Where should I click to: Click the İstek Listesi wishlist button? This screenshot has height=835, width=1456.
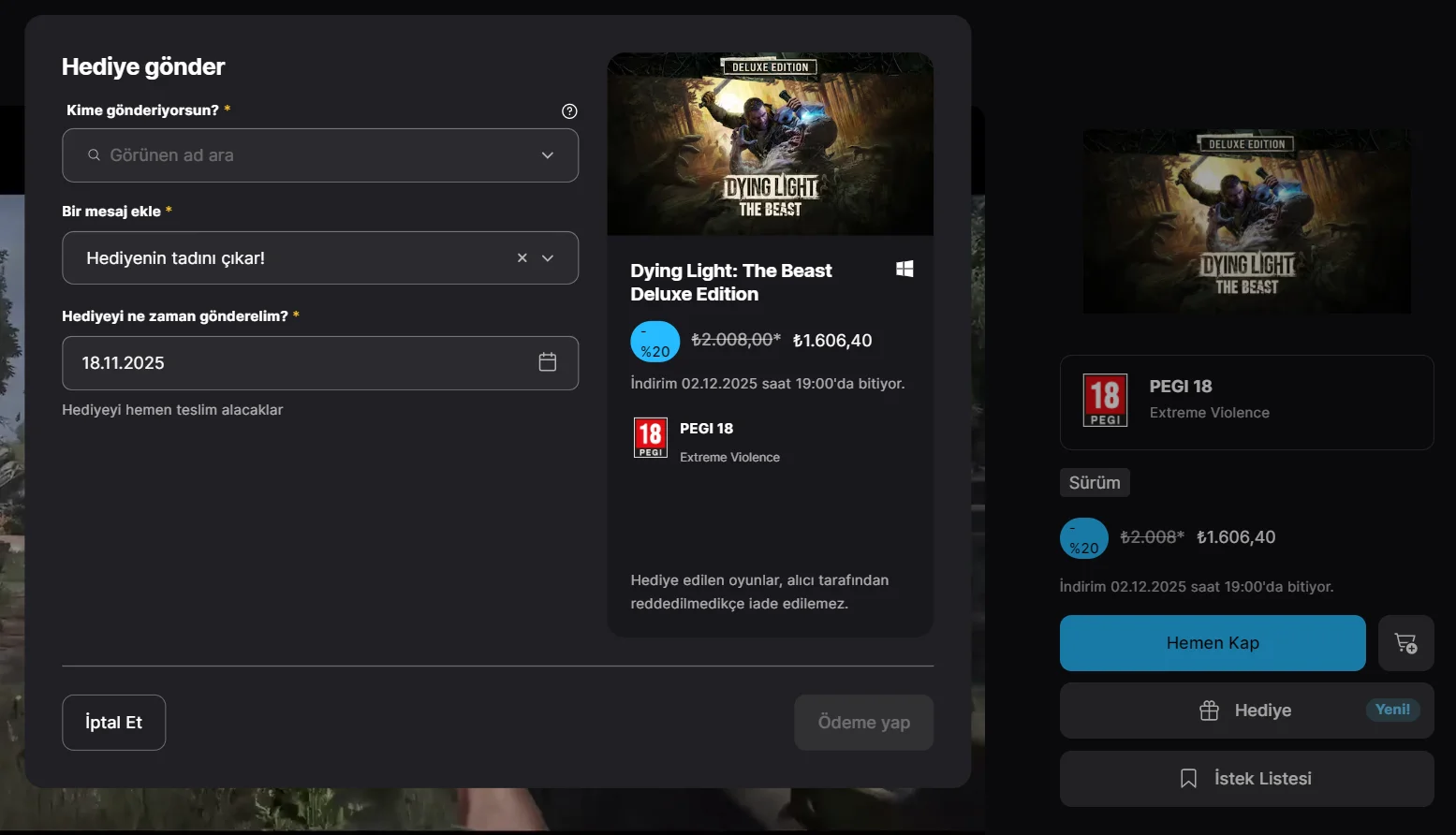tap(1247, 779)
